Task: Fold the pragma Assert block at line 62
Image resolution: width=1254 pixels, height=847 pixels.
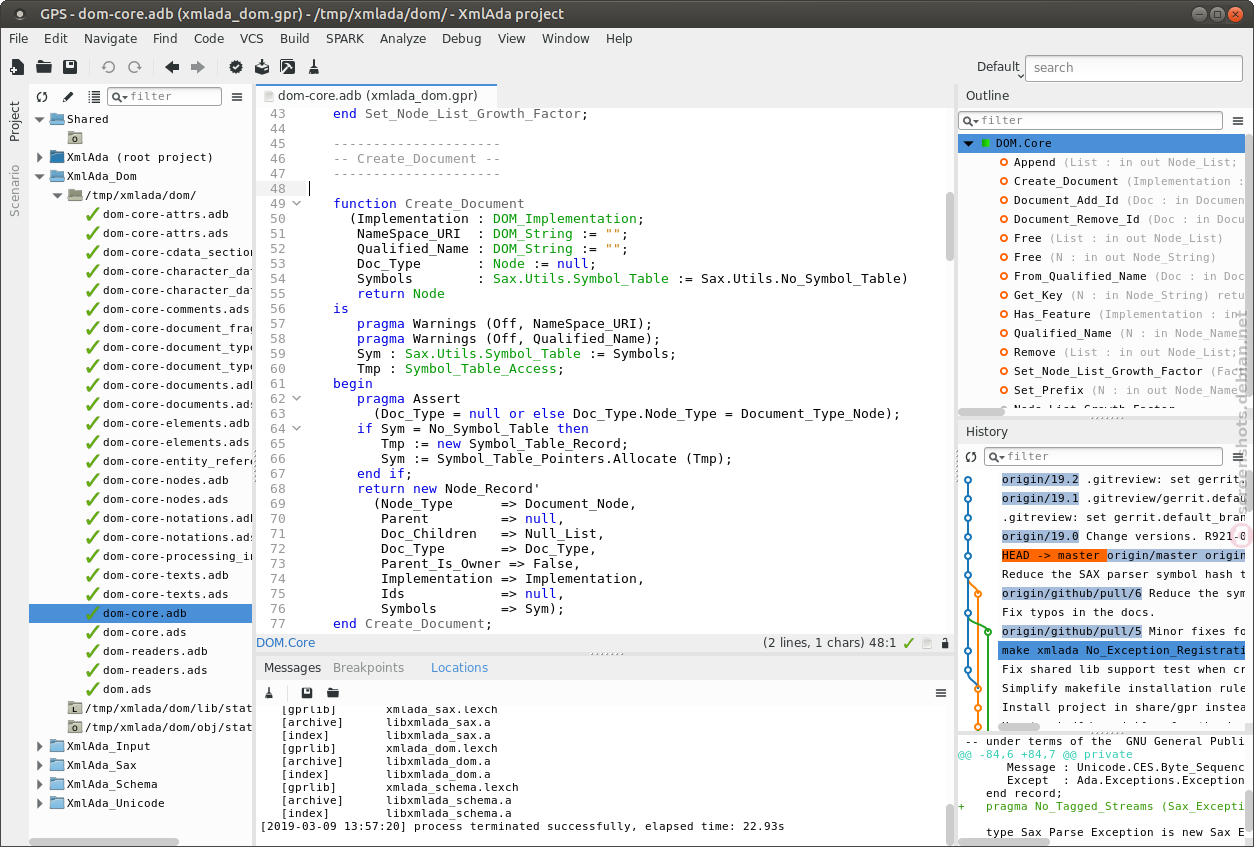Action: 297,399
